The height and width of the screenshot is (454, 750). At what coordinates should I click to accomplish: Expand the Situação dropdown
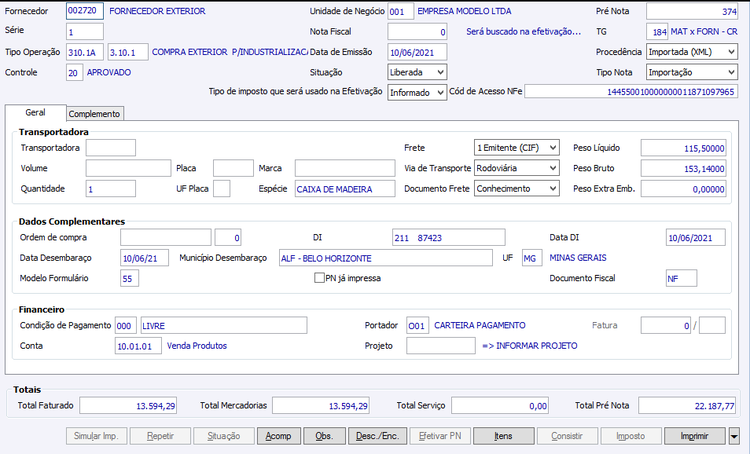pos(441,72)
